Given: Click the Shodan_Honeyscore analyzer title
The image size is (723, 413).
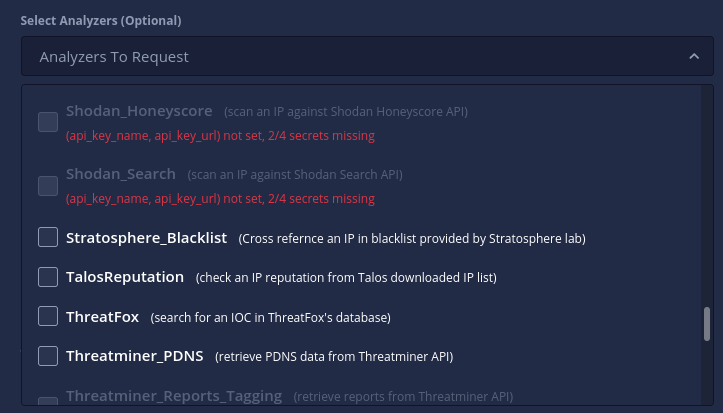Looking at the screenshot, I should click(139, 111).
